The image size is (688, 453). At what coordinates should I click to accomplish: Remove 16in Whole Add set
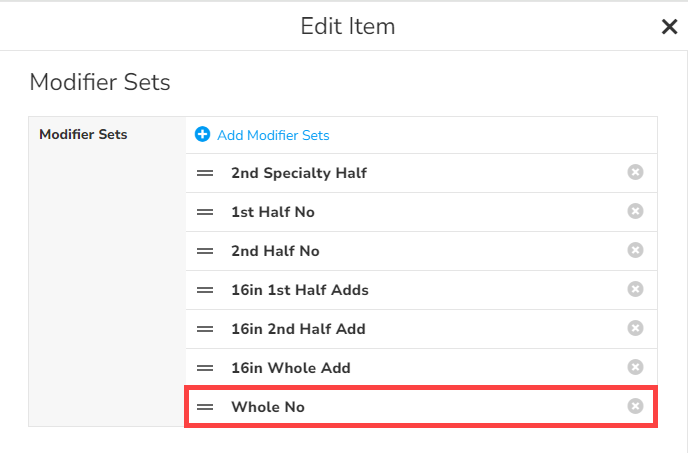635,367
